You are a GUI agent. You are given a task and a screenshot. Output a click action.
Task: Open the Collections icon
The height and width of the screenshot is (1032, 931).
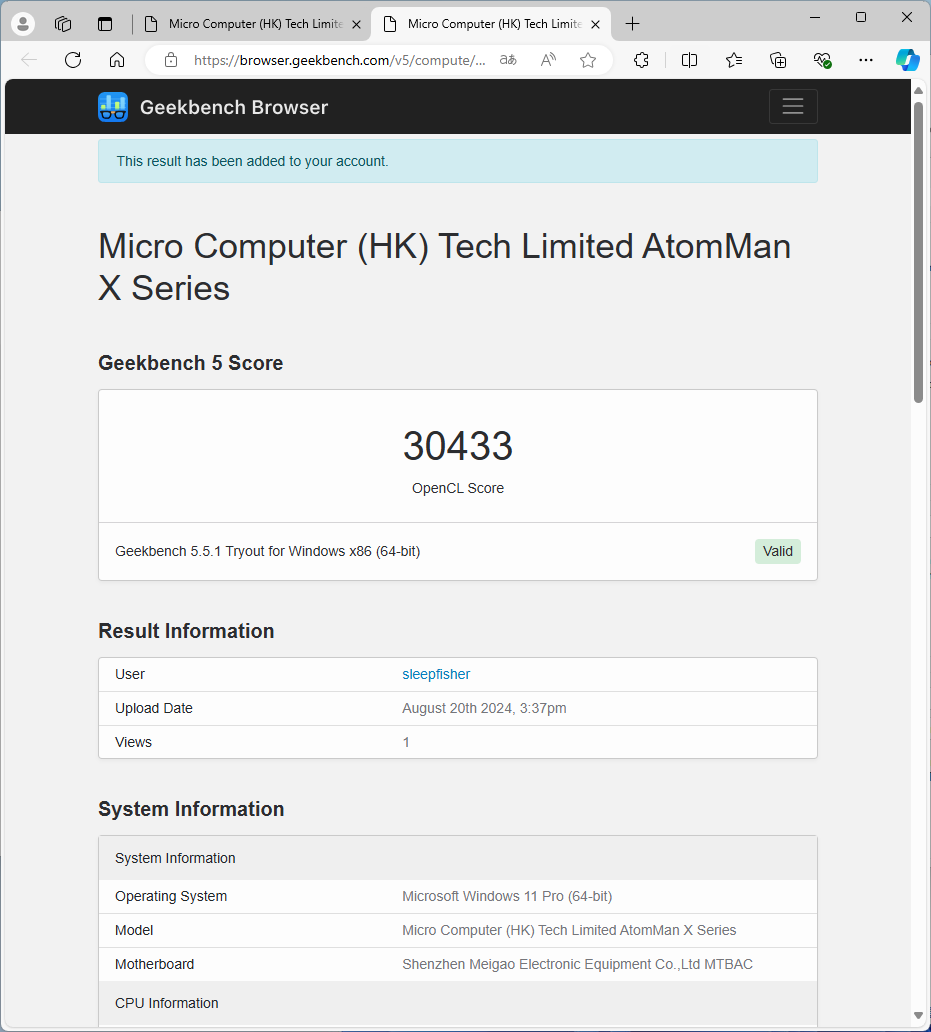click(778, 61)
